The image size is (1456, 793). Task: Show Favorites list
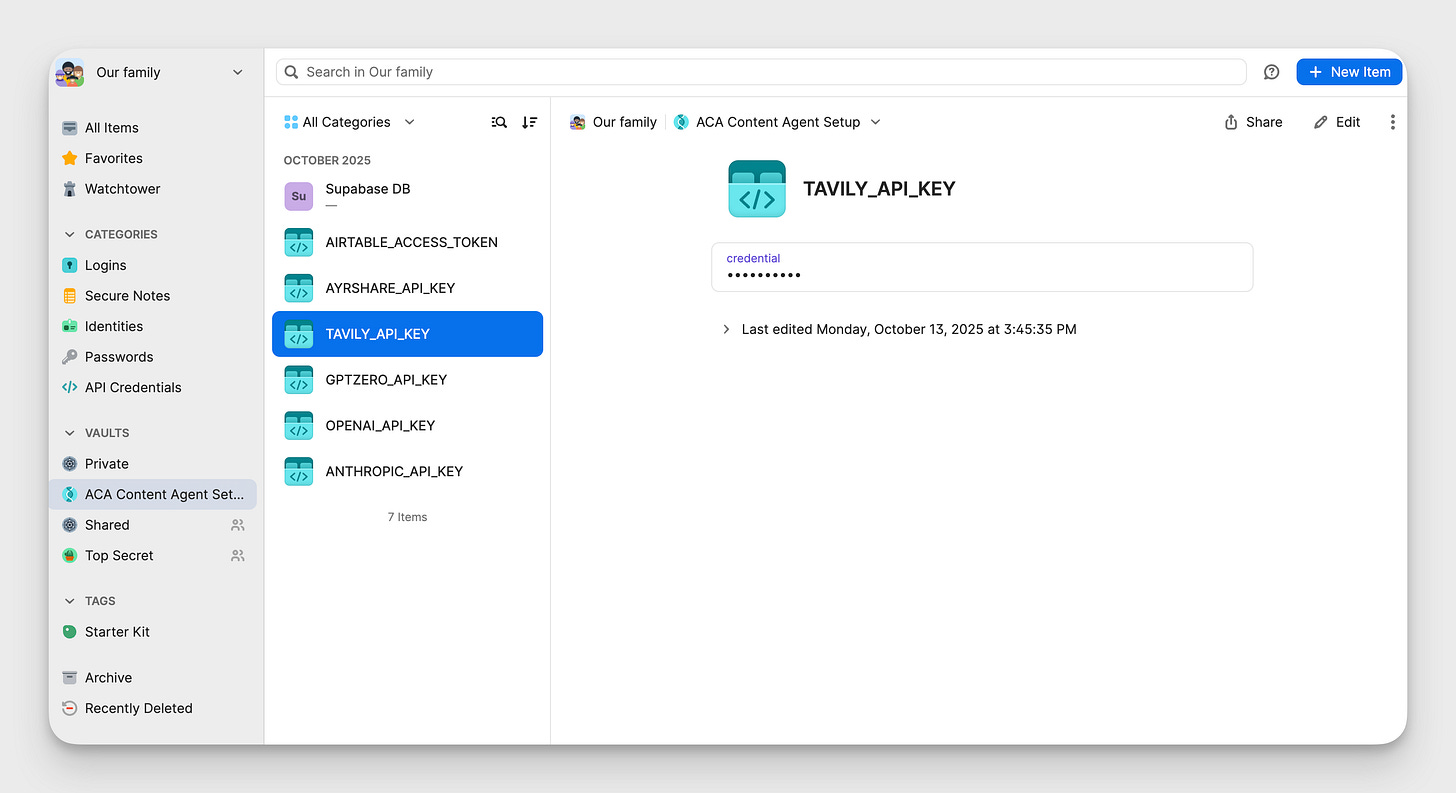tap(152, 158)
